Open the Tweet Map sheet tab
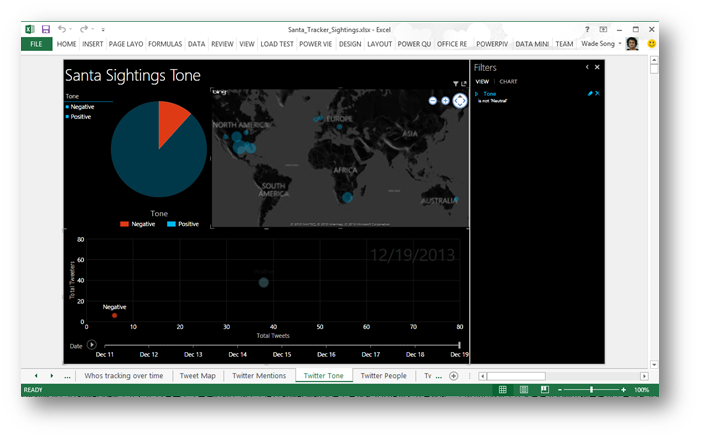701x439 pixels. [x=198, y=376]
